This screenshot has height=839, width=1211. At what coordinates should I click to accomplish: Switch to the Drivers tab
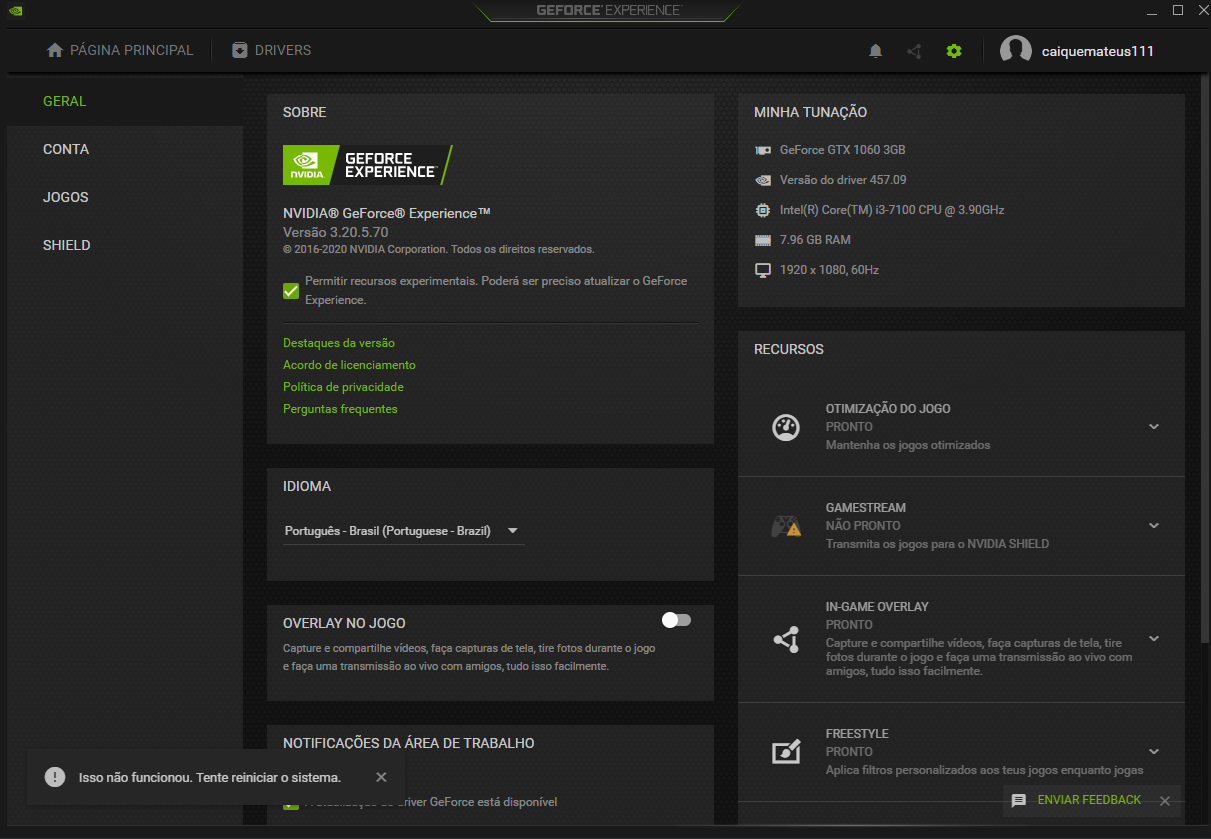271,50
